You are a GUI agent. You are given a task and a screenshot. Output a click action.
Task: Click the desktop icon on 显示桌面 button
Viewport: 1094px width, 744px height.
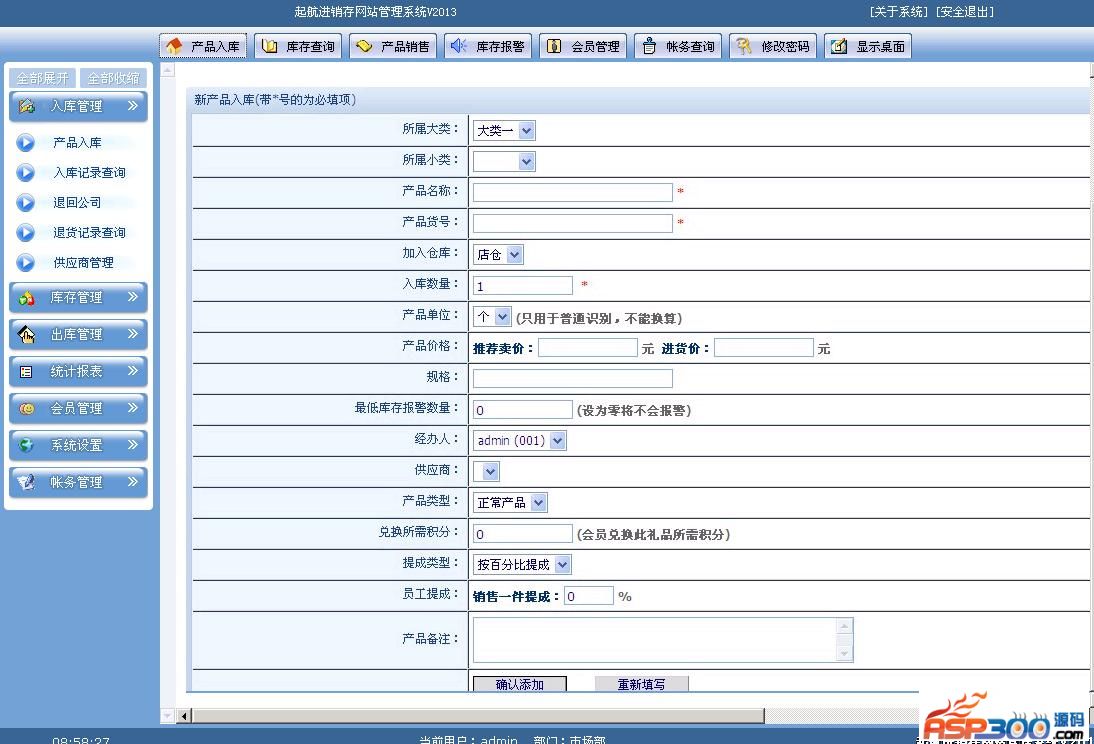839,46
